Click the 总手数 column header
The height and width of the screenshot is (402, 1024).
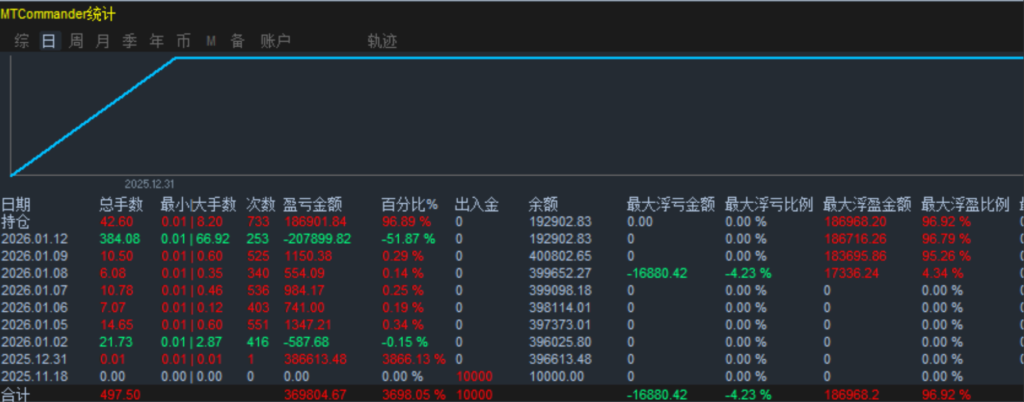click(x=121, y=205)
